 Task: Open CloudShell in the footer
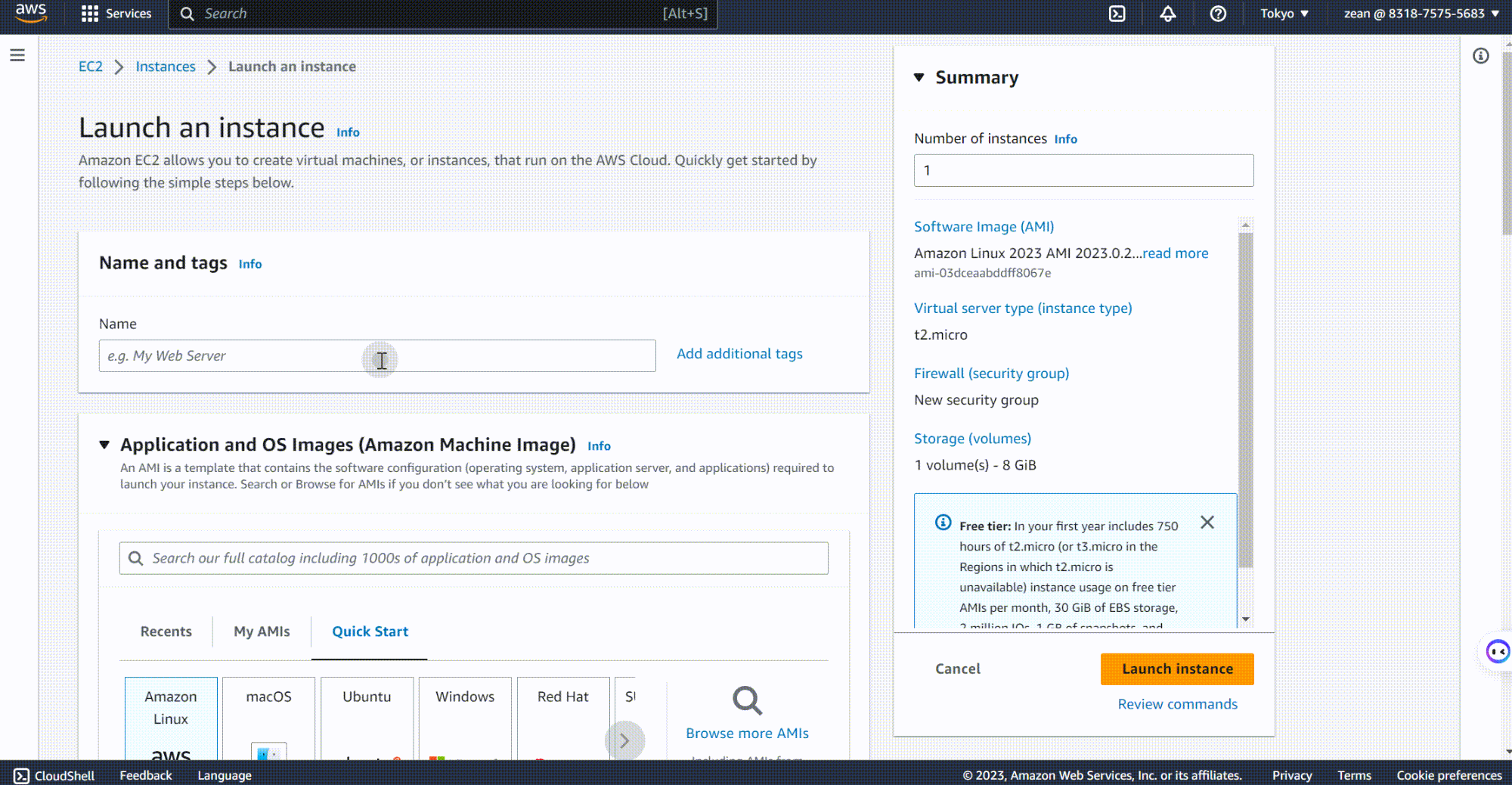[54, 775]
